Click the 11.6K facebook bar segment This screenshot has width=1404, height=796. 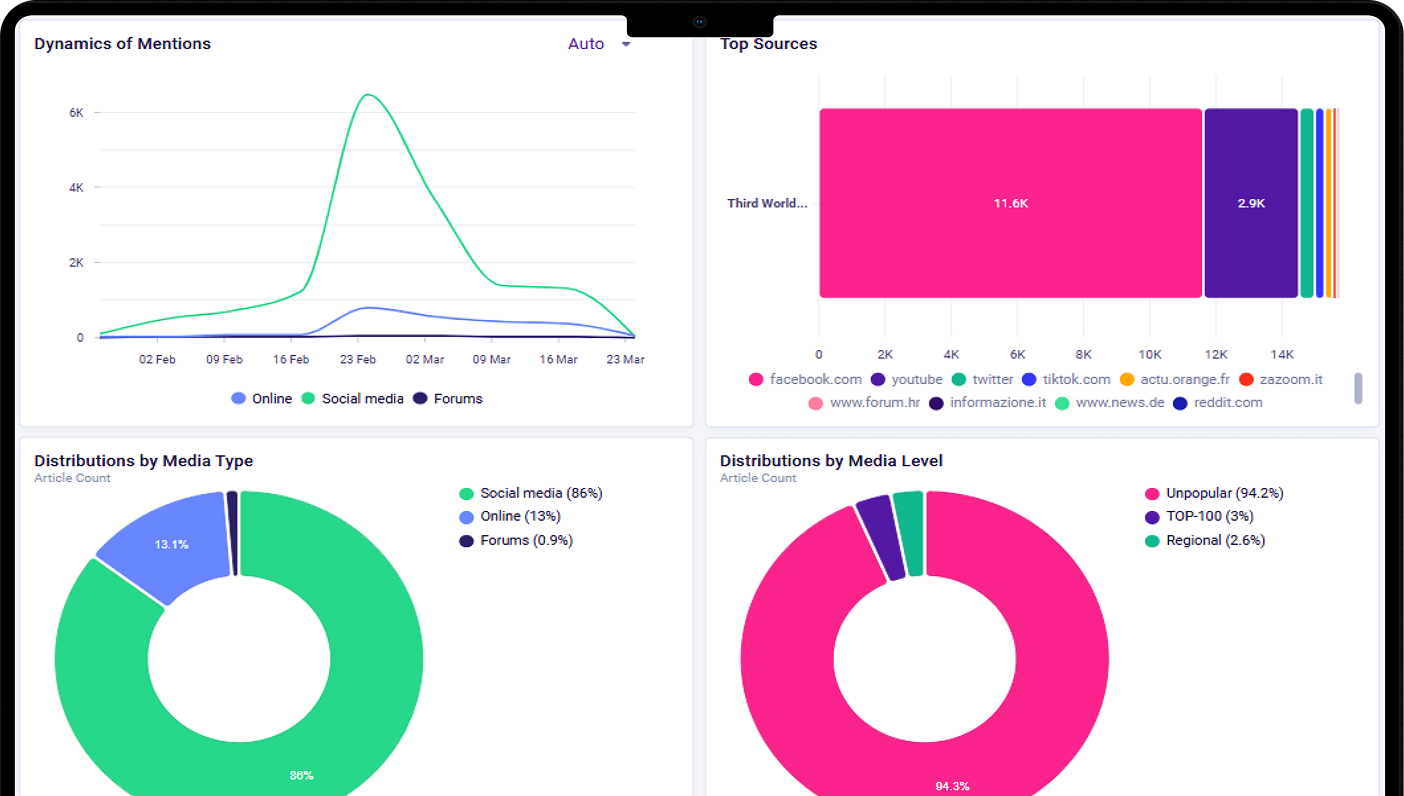click(1010, 203)
